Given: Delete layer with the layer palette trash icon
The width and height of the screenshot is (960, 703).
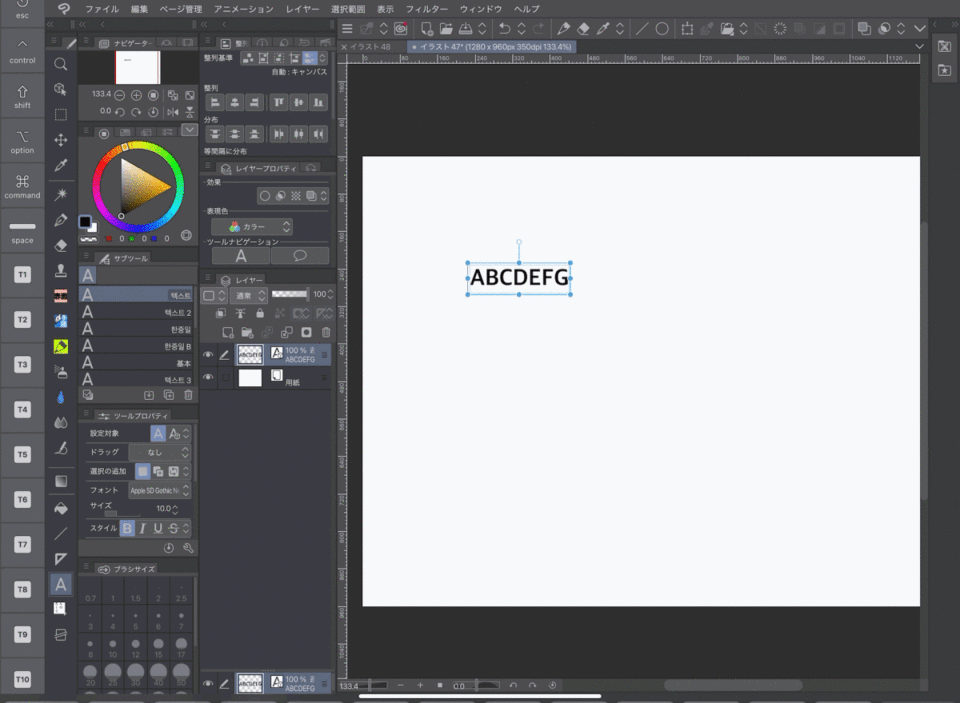Looking at the screenshot, I should click(326, 332).
